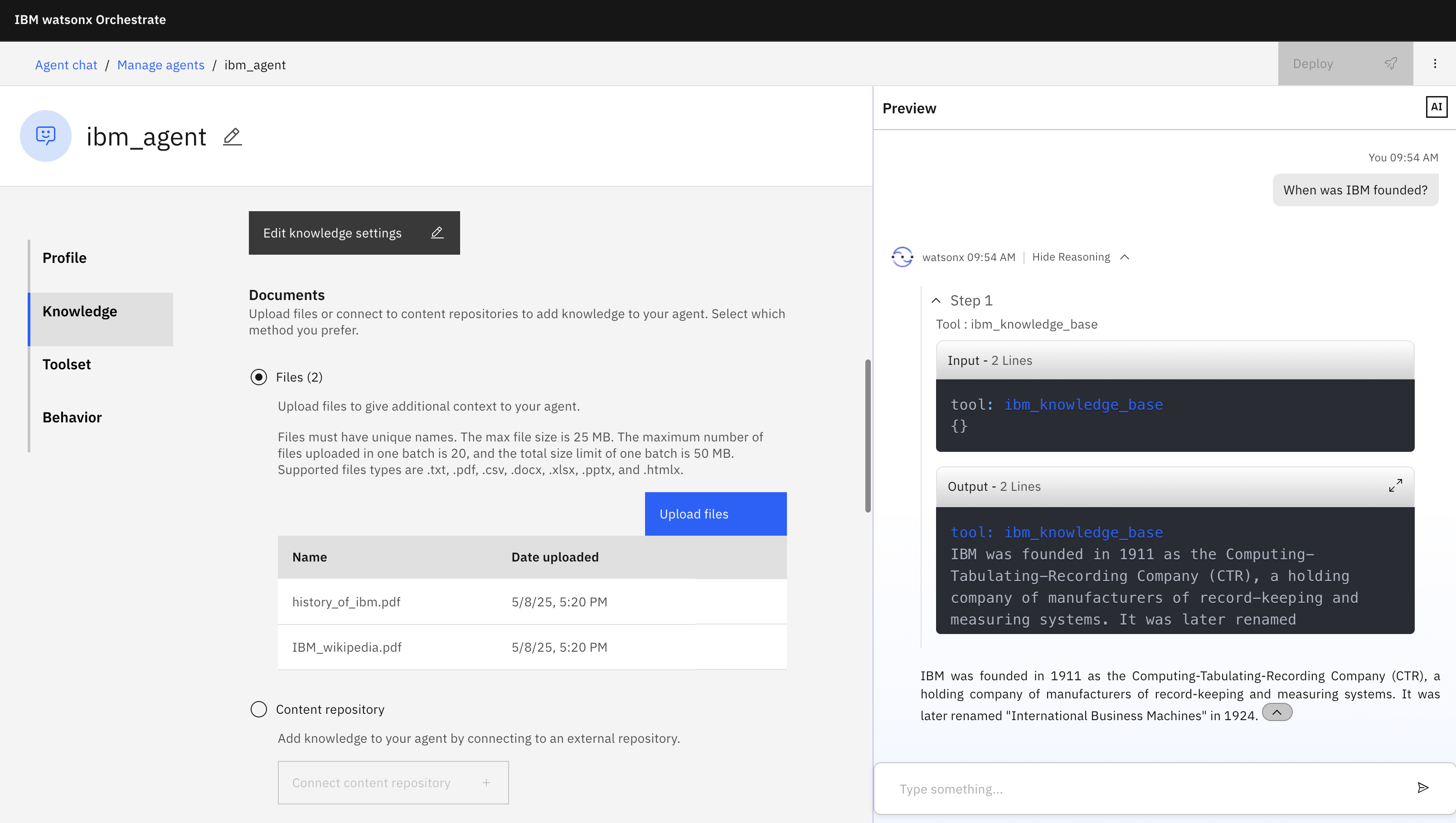Click the Documents heading

tap(286, 295)
